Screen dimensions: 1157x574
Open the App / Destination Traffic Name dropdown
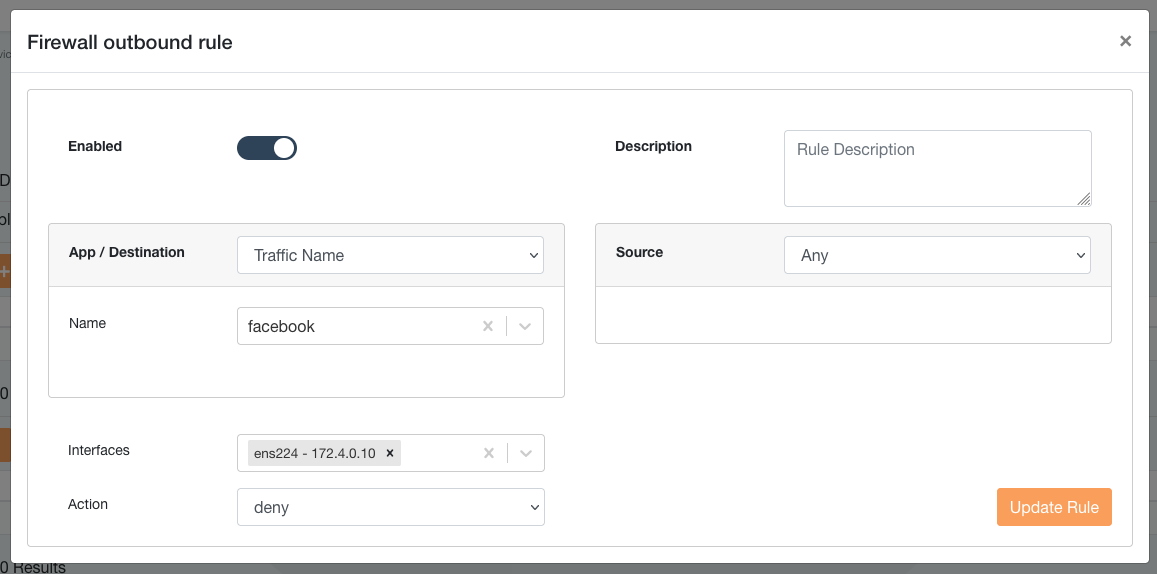click(x=390, y=255)
